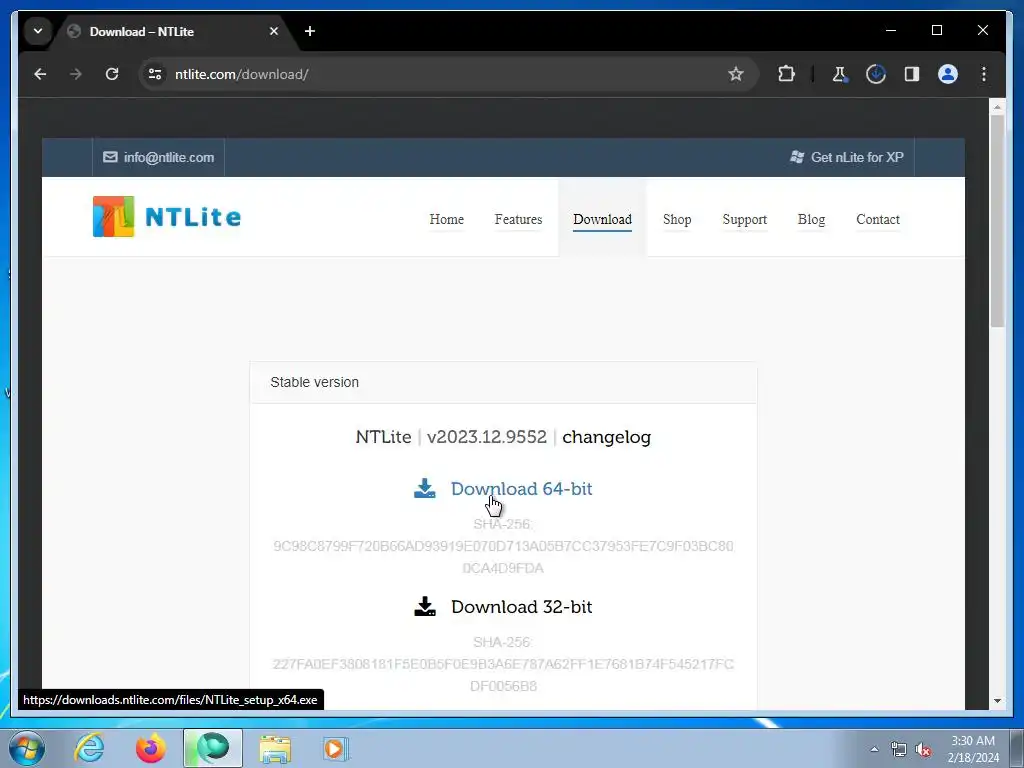Open the Home menu item

[447, 219]
